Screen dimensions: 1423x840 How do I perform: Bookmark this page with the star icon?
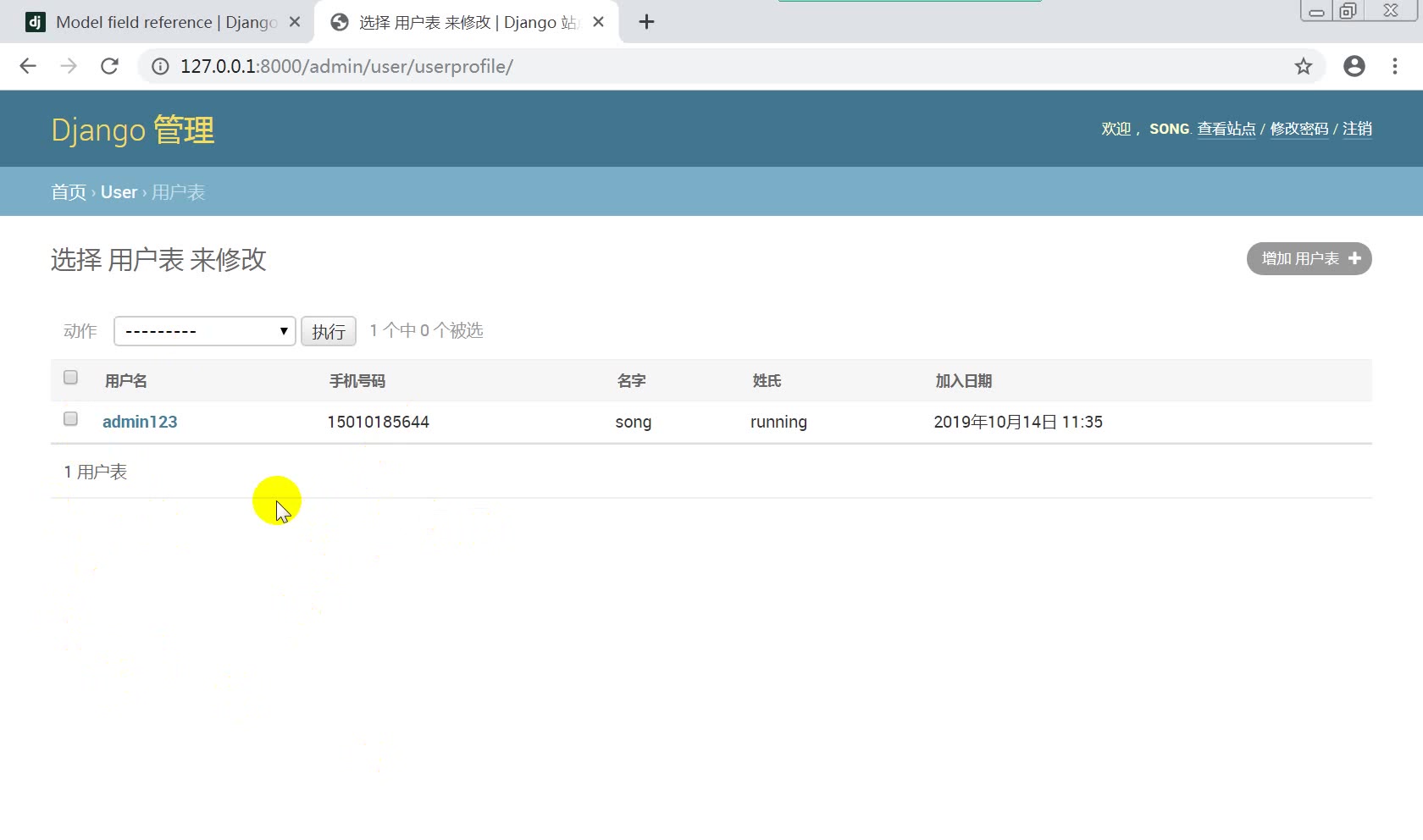click(1303, 66)
